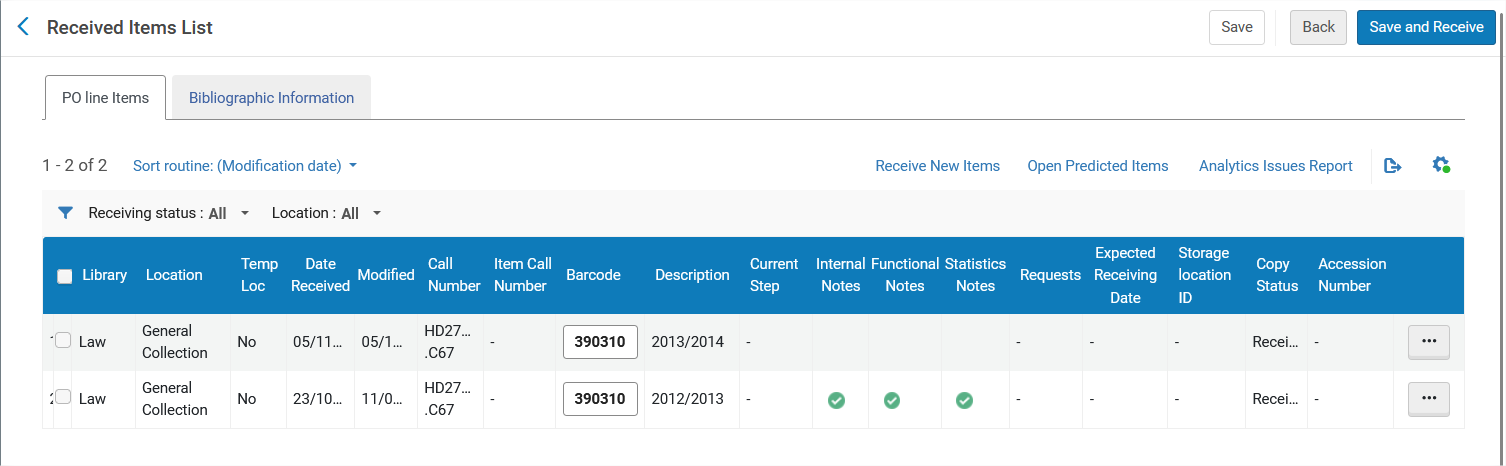Click the 23/10 date received cell
The width and height of the screenshot is (1506, 466).
coord(318,399)
